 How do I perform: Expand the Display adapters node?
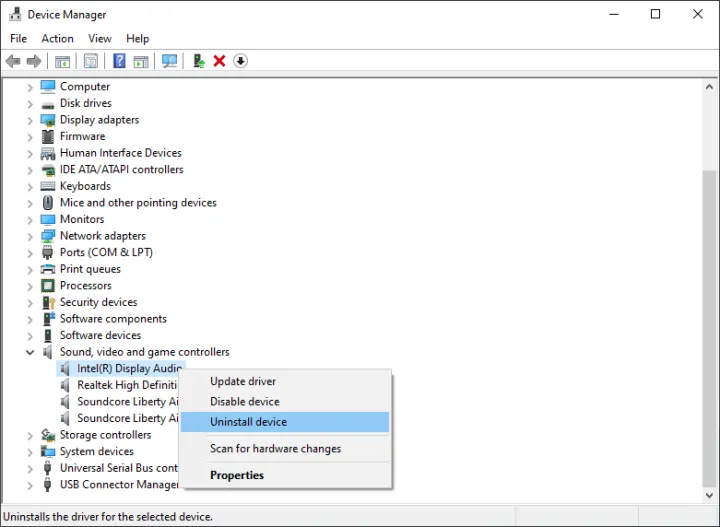coord(30,120)
